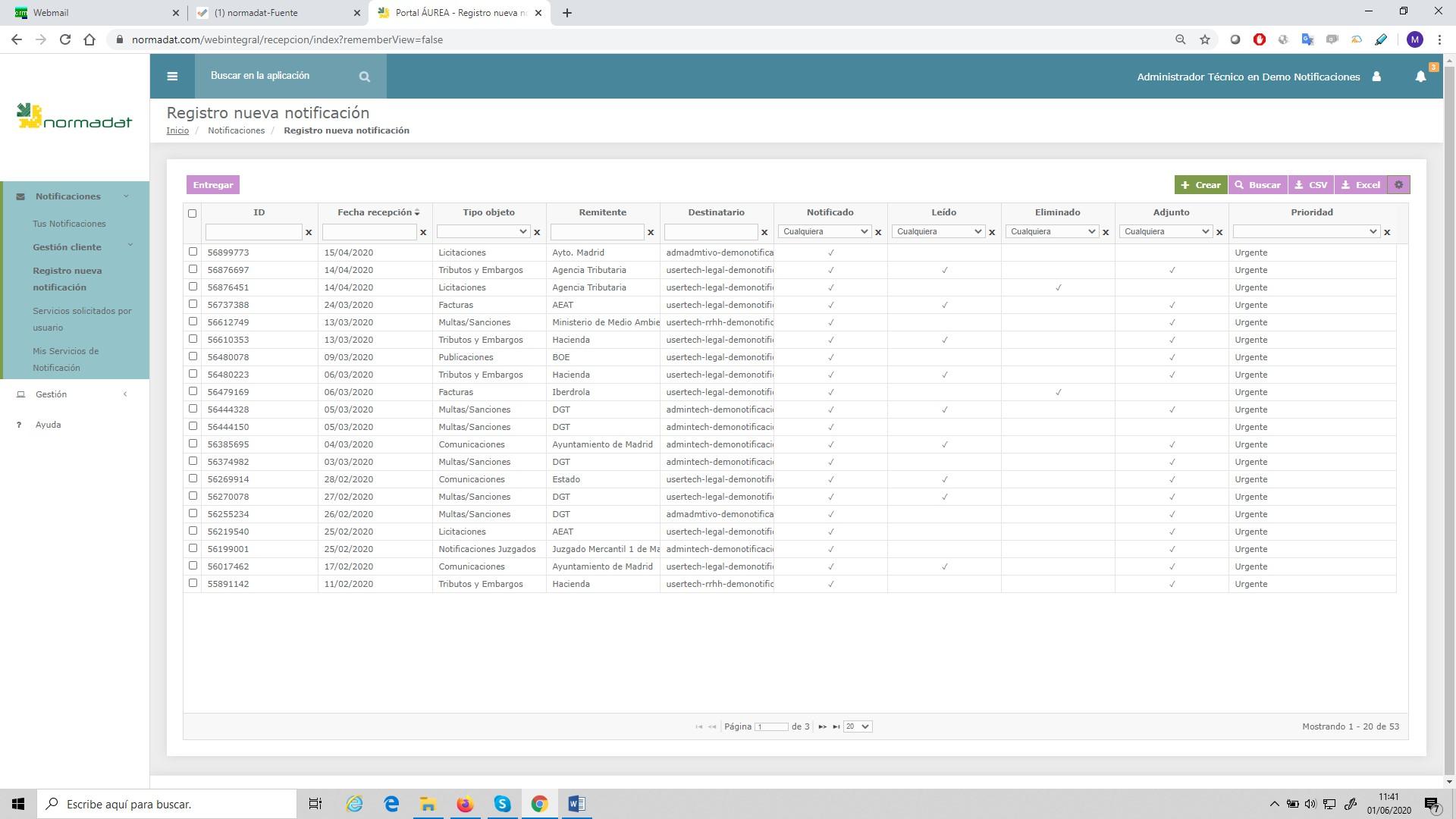1456x819 pixels.
Task: Click the normadat logo
Action: [74, 117]
